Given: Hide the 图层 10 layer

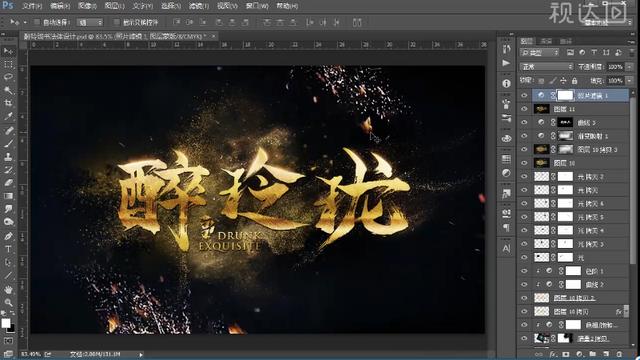Looking at the screenshot, I should click(x=524, y=163).
